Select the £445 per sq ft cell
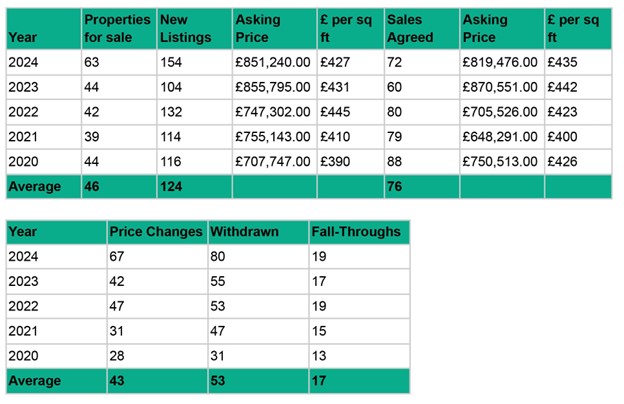 pyautogui.click(x=334, y=112)
